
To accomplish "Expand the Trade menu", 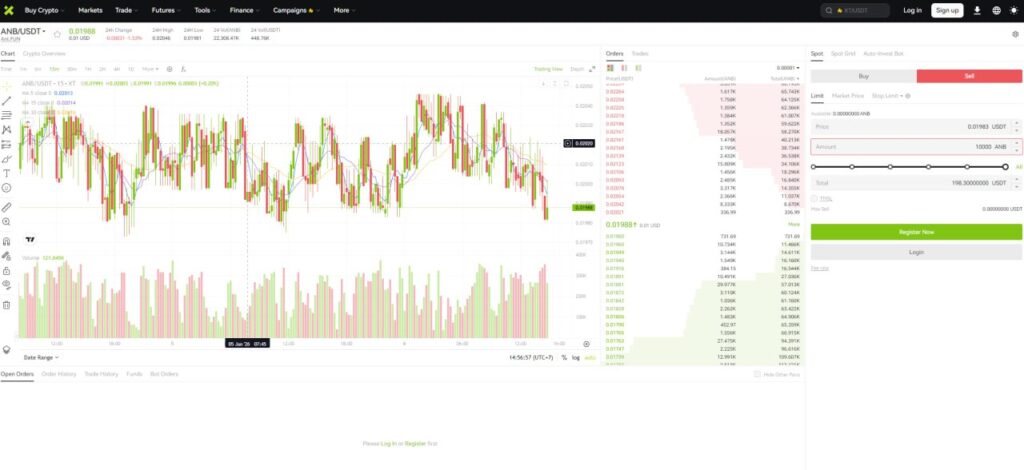I will coord(126,10).
